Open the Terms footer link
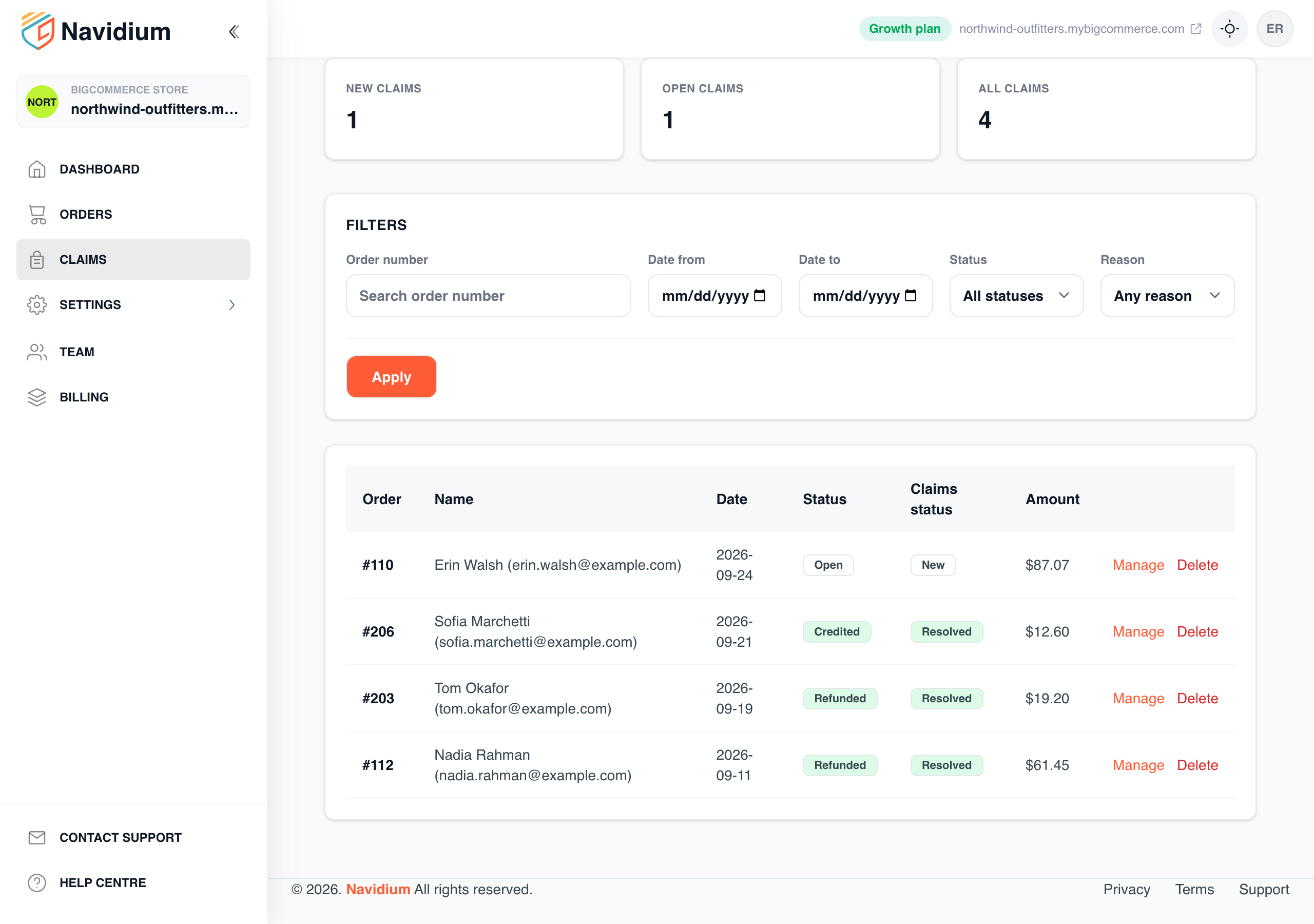 pos(1194,889)
